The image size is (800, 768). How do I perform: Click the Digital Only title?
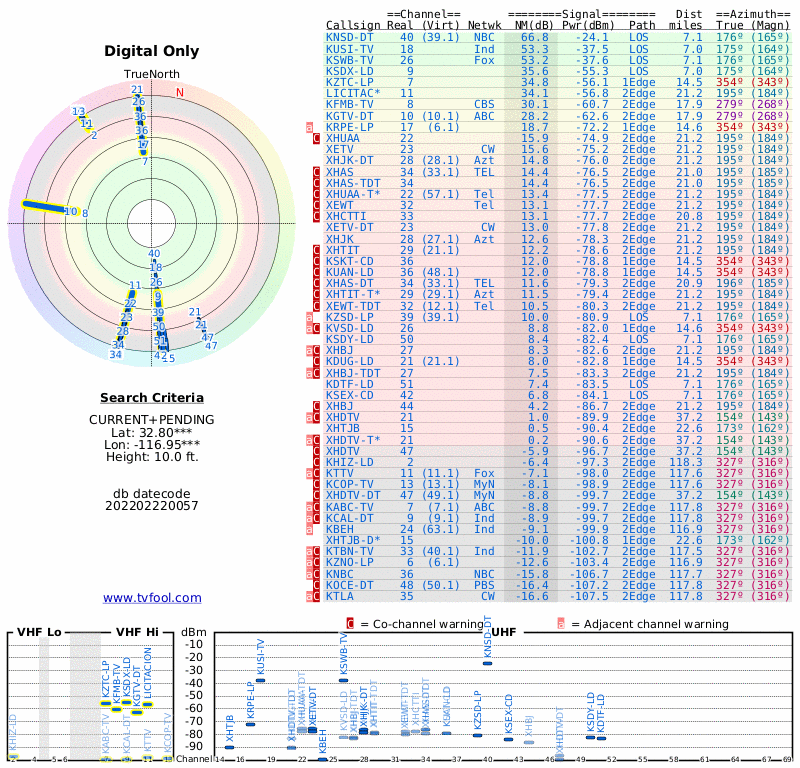(x=152, y=51)
